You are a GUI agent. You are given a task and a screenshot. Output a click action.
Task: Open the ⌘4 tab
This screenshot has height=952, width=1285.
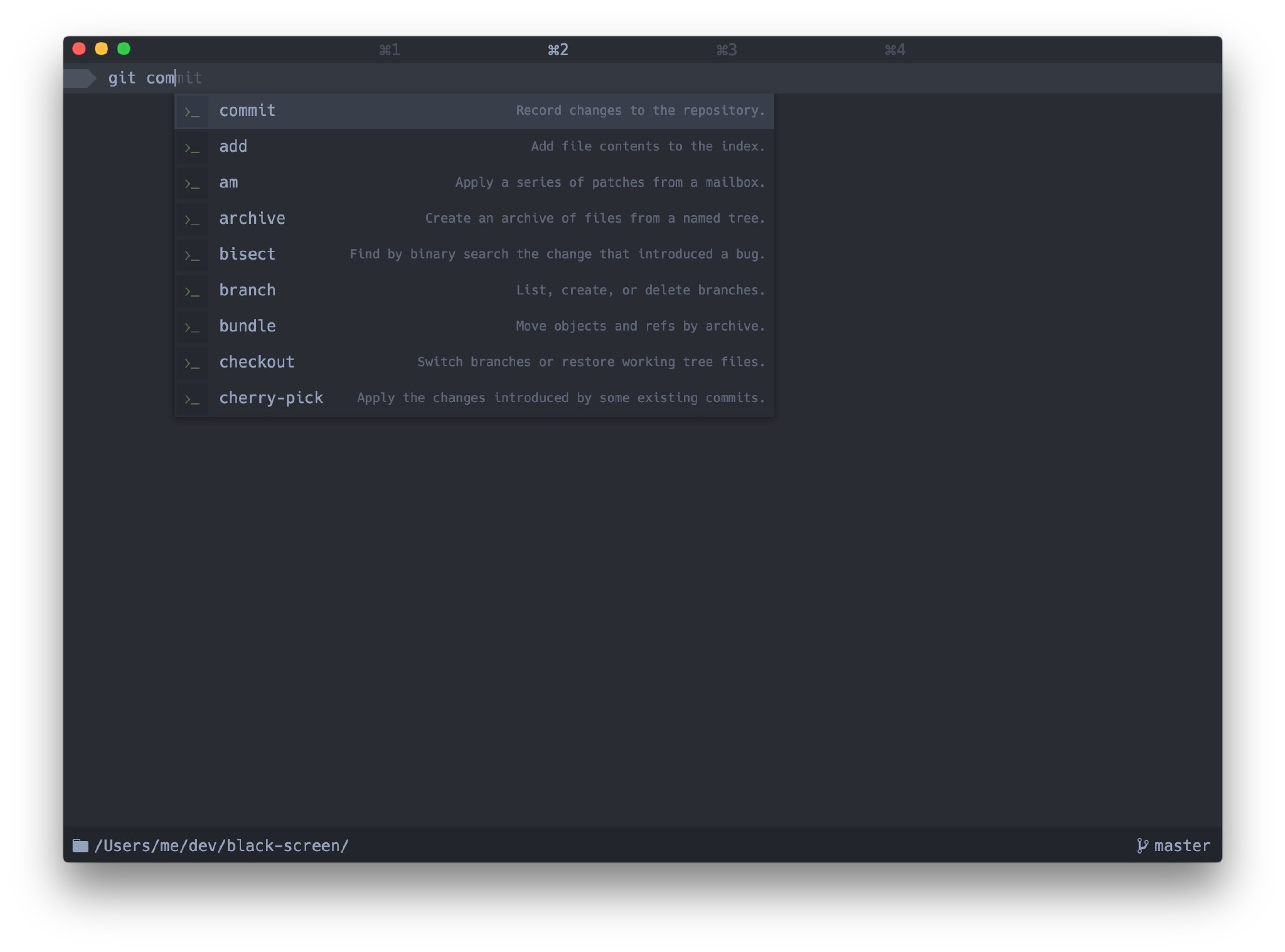coord(894,50)
